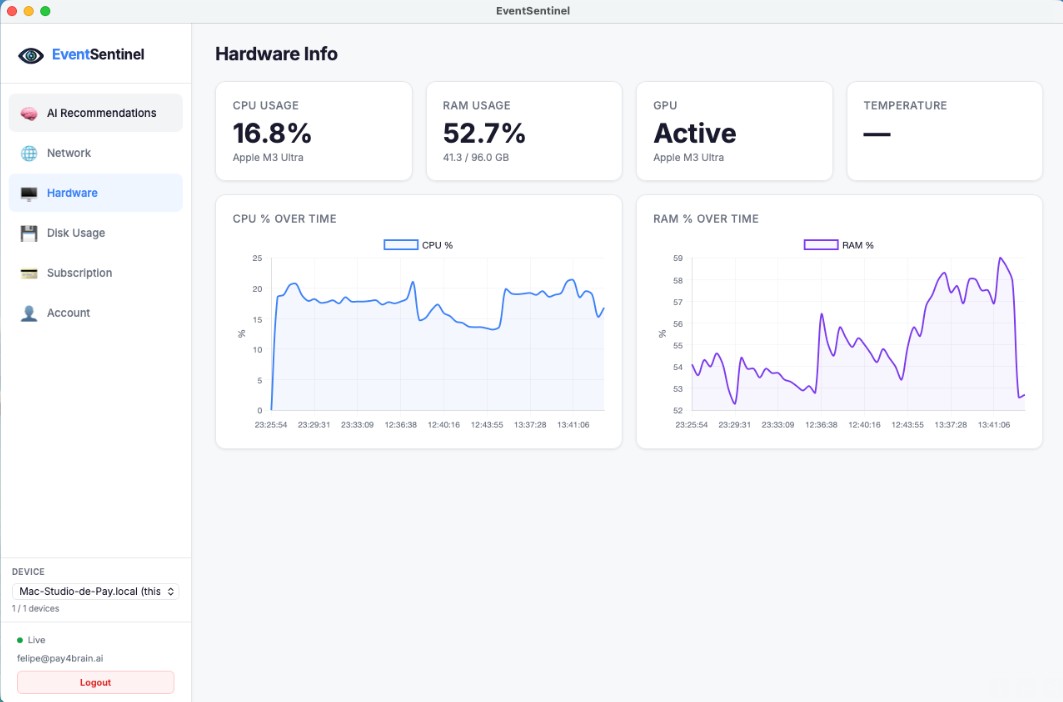The width and height of the screenshot is (1063, 702).
Task: Click the monitor icon beside Hardware
Action: 29,194
